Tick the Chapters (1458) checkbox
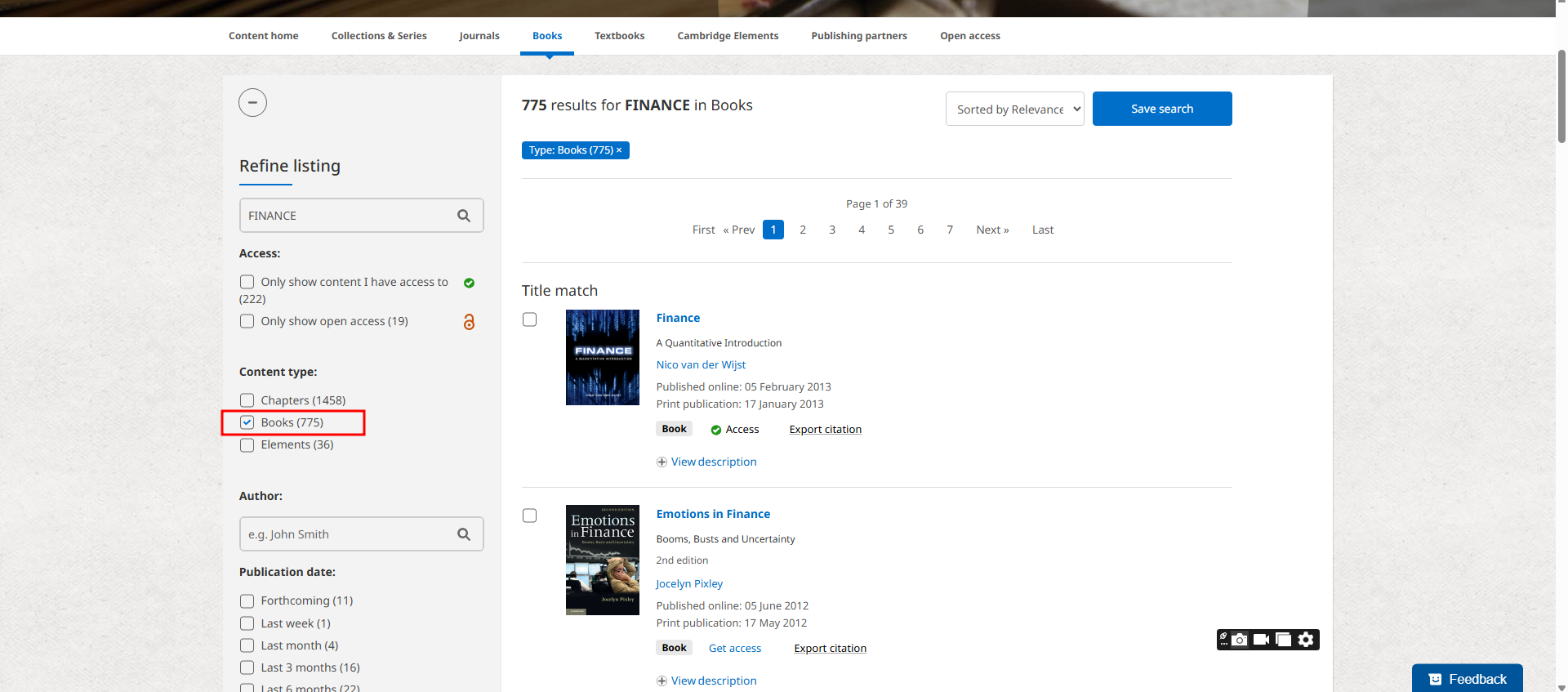 pyautogui.click(x=247, y=400)
